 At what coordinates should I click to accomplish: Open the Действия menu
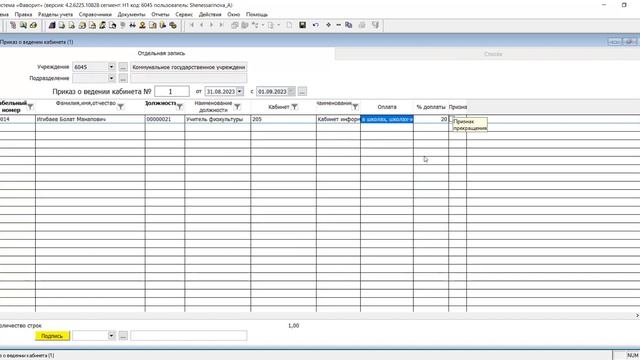[x=210, y=14]
